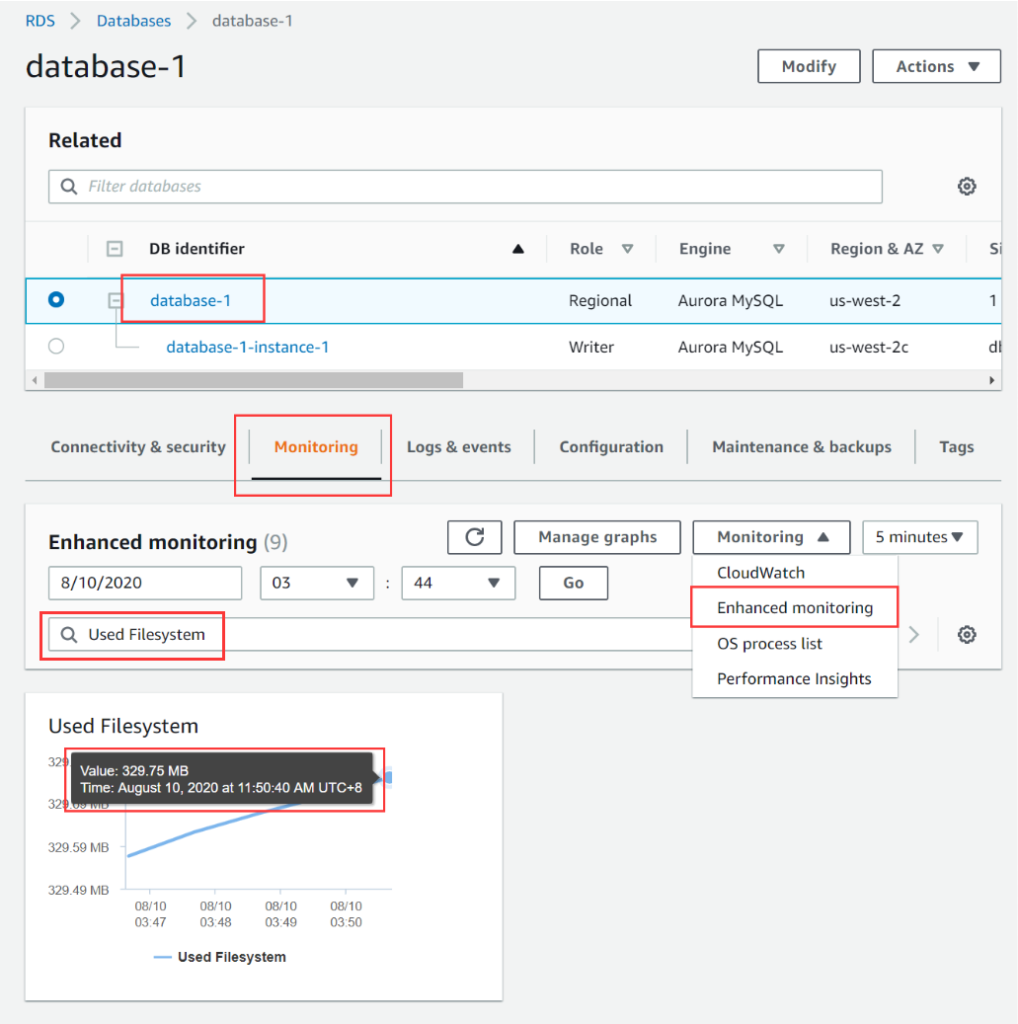
Task: Click the next page chevron arrow
Action: [x=913, y=635]
